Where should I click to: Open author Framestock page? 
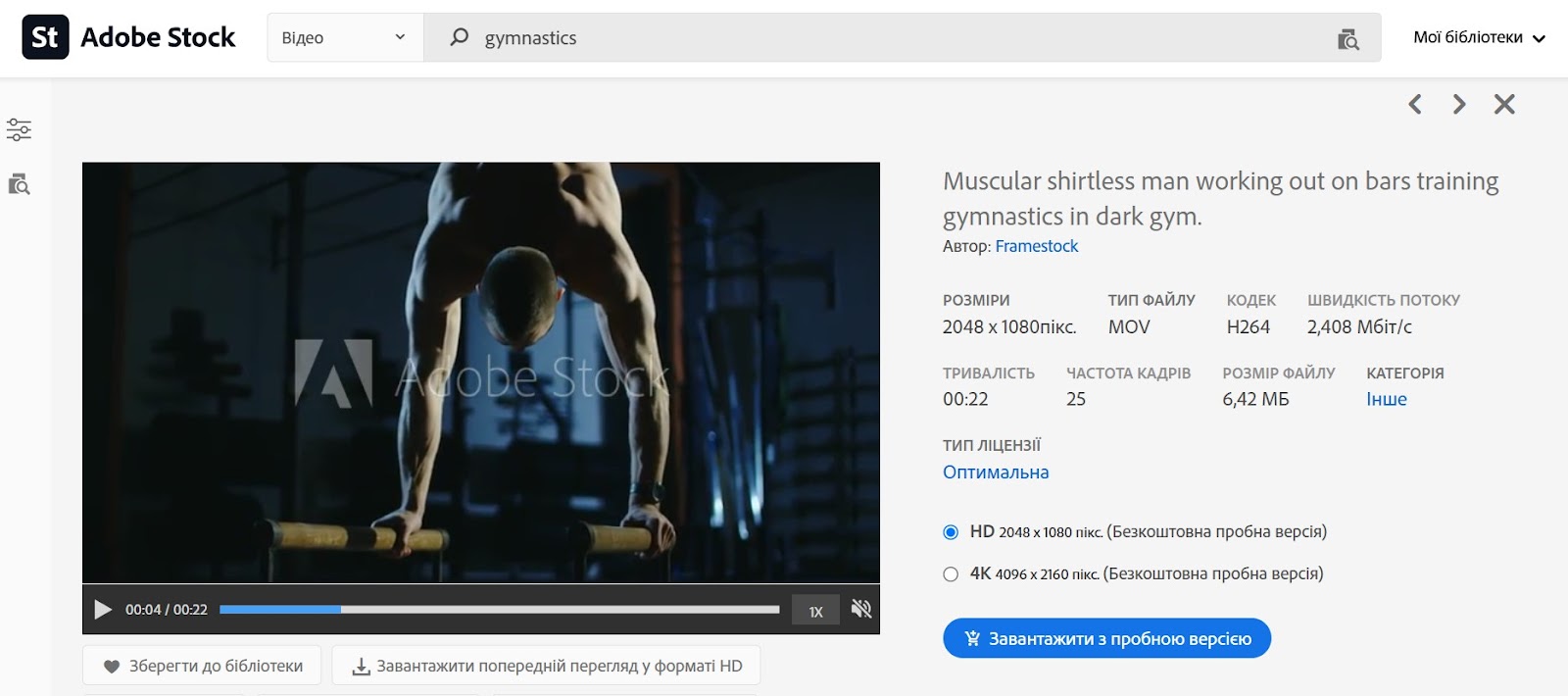pyautogui.click(x=1037, y=246)
